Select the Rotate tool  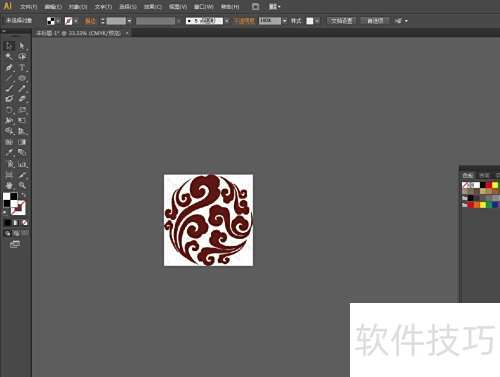coord(9,110)
